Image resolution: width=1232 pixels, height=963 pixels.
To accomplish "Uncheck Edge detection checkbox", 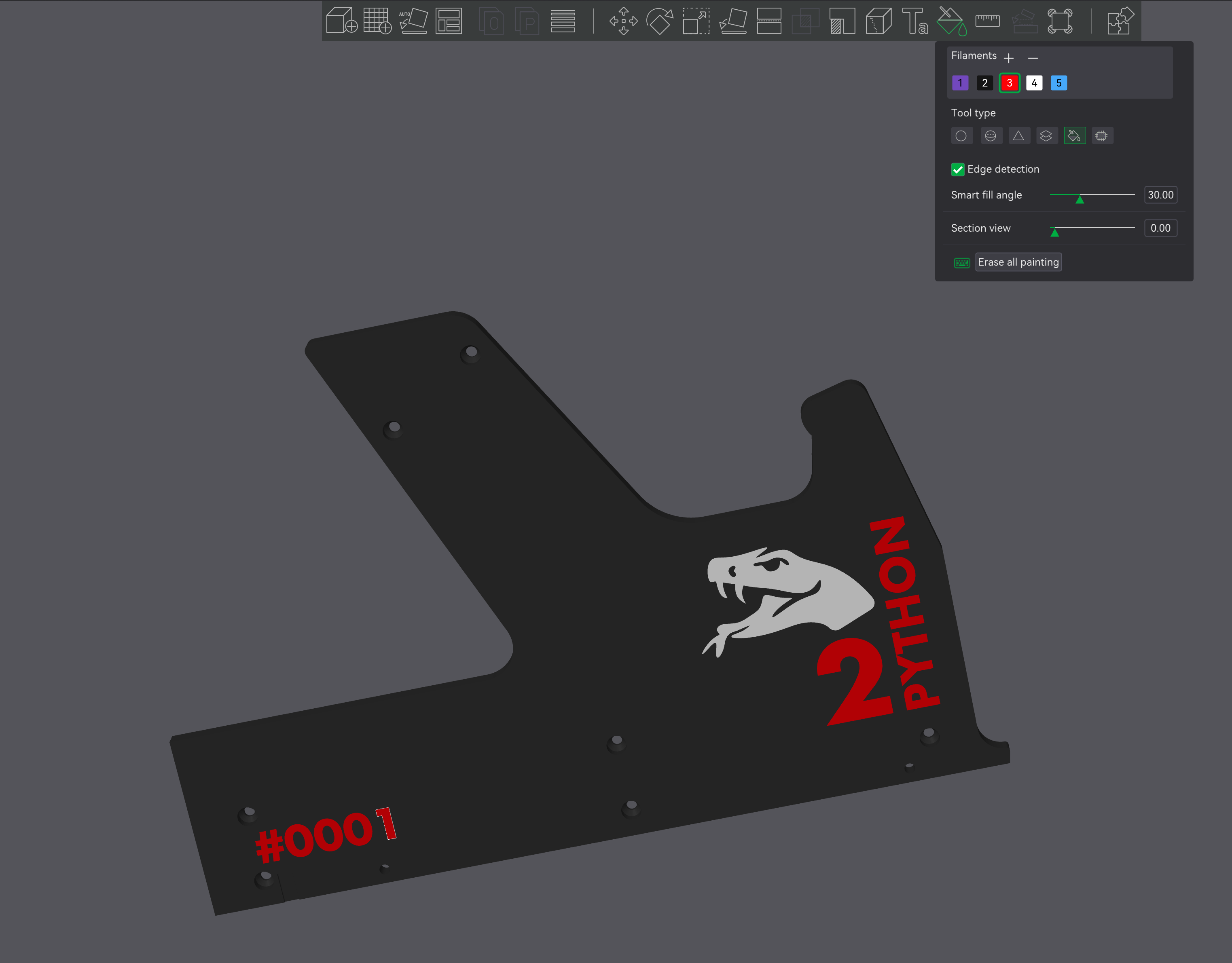I will click(958, 169).
